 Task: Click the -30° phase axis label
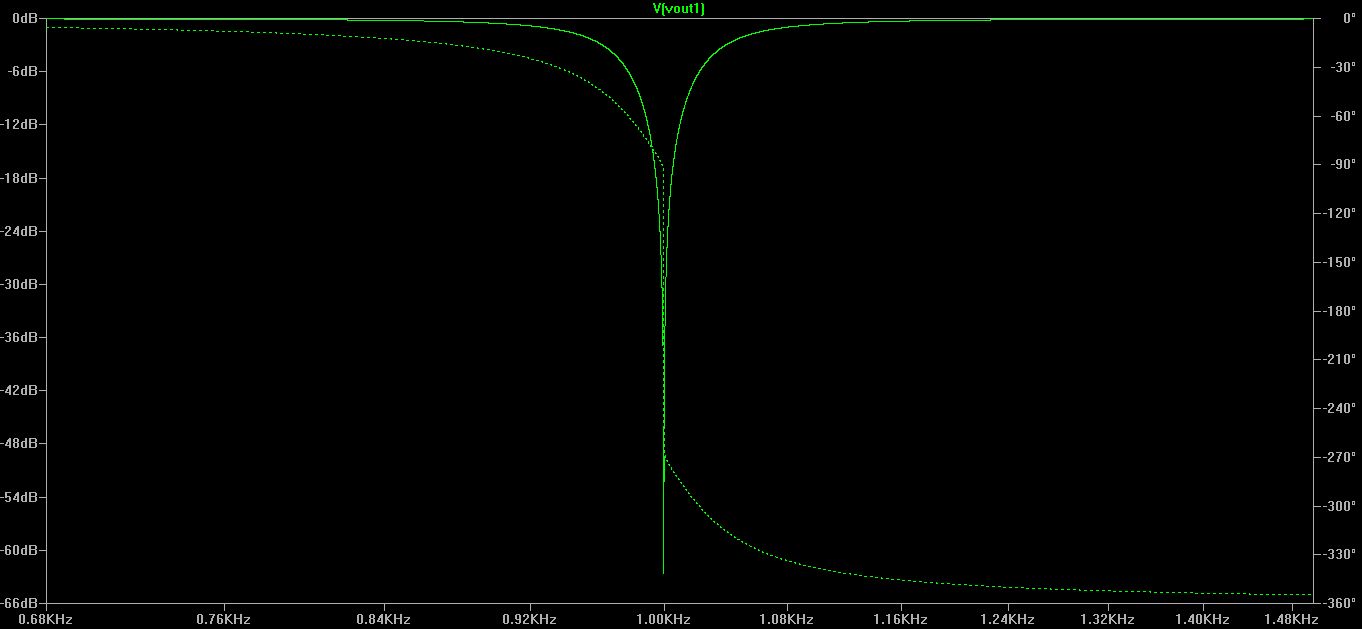(x=1342, y=67)
